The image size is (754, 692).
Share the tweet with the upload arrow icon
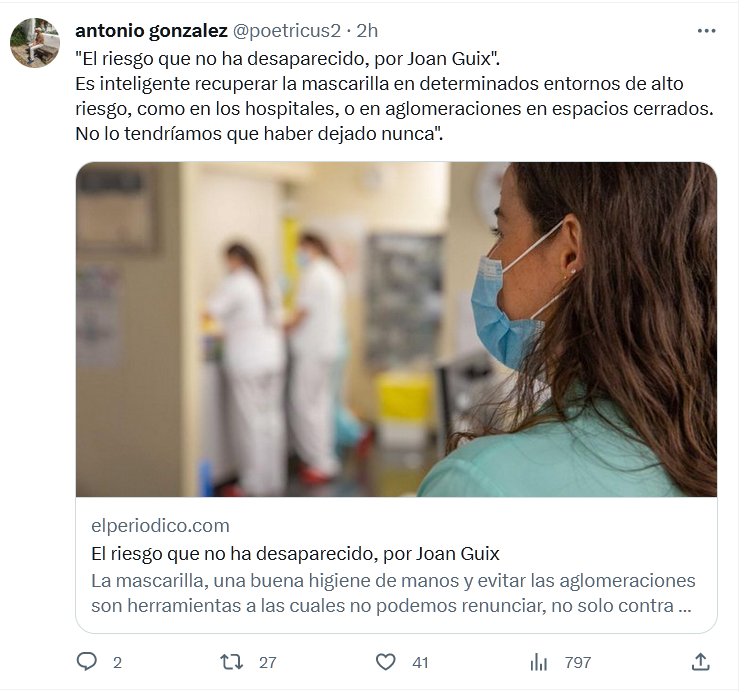(701, 662)
